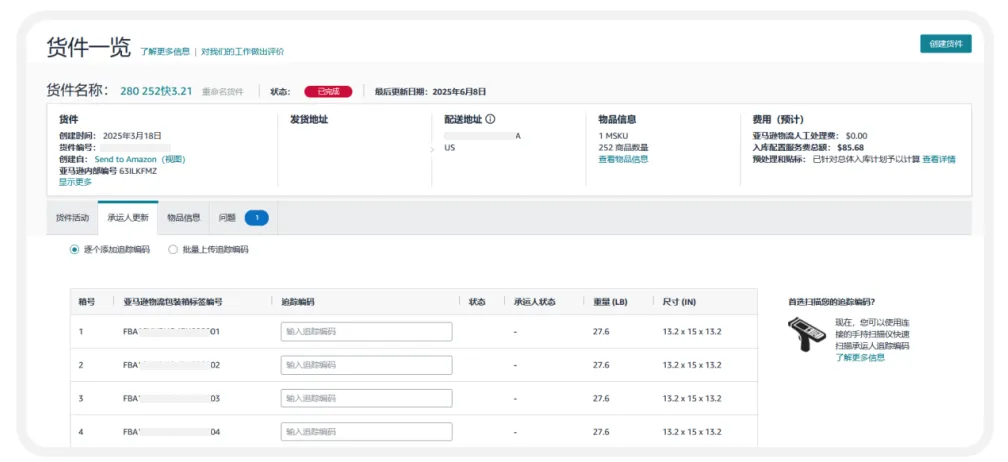Screen dimensions: 1008x462
Task: Click the issues count badge showing 1
Action: pyautogui.click(x=256, y=217)
